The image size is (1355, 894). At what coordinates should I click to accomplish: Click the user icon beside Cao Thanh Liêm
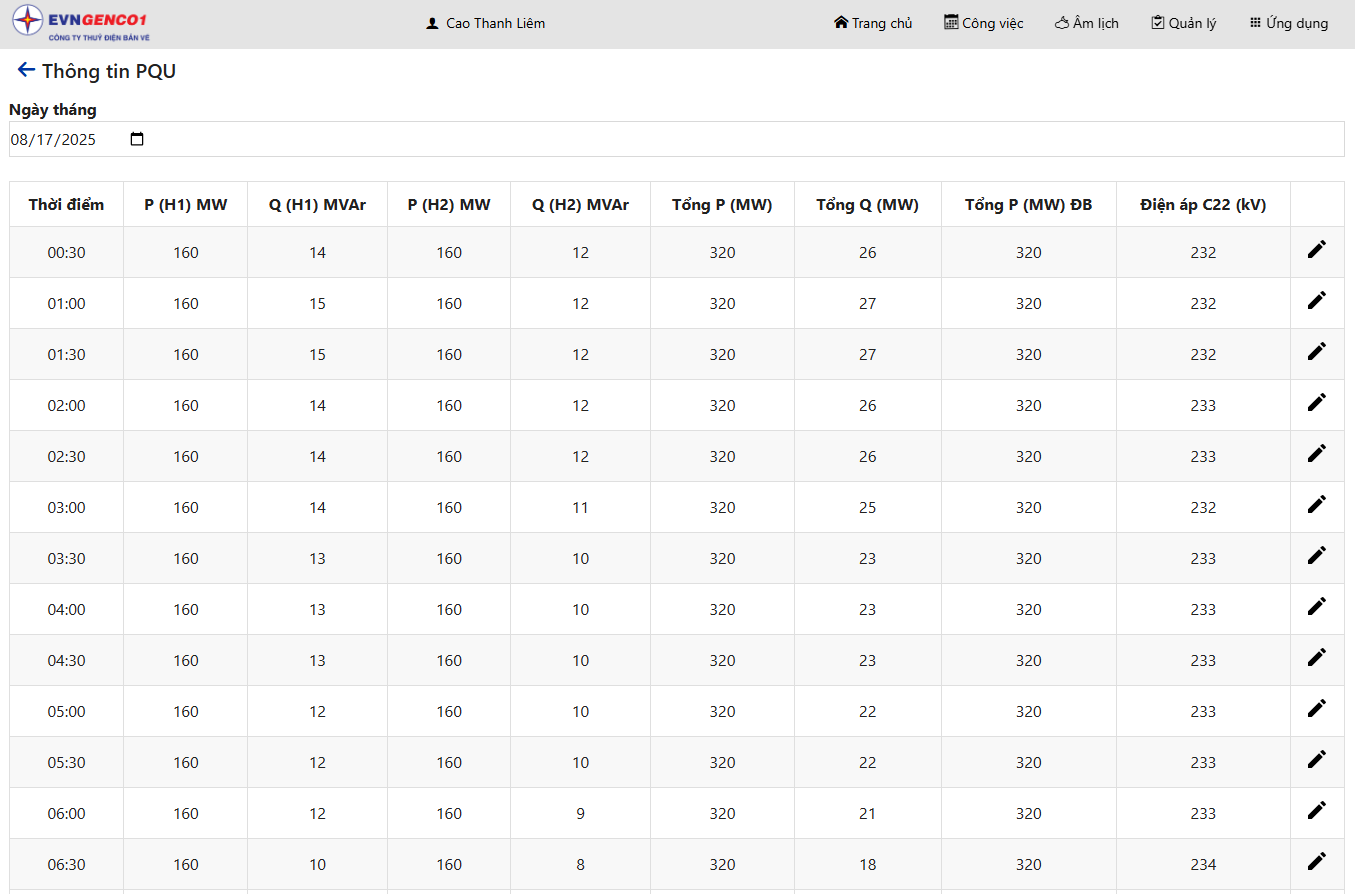click(432, 23)
